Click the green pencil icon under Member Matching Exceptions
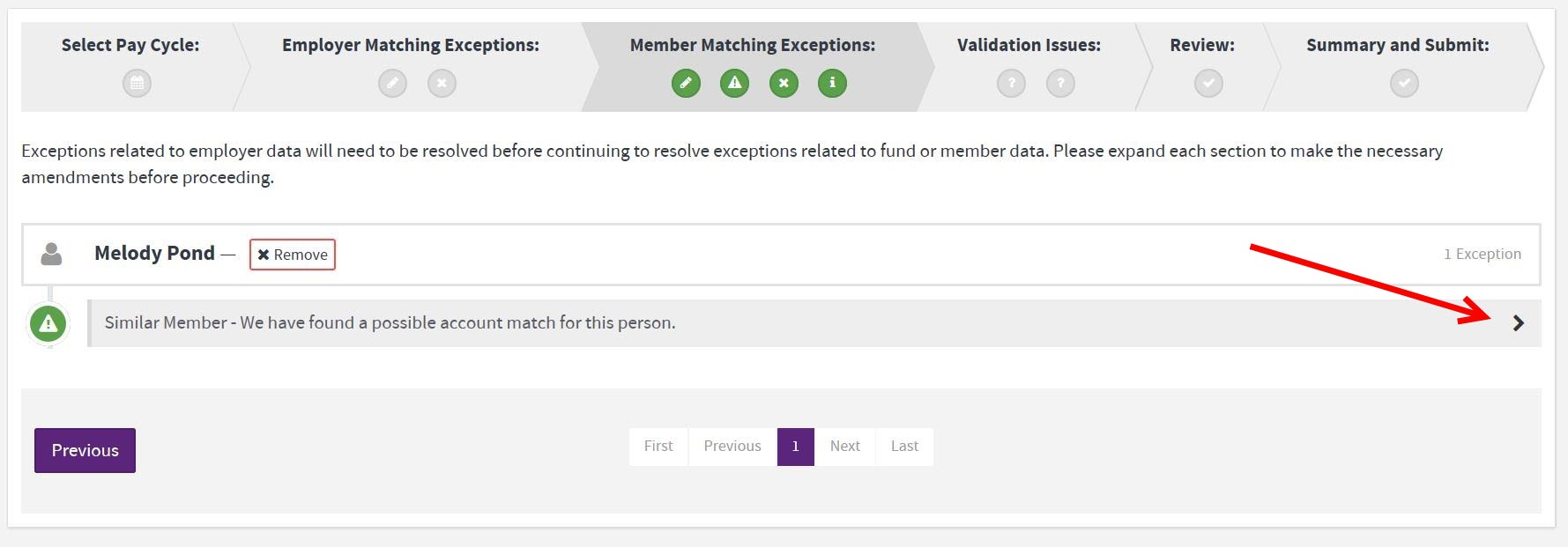This screenshot has width=1568, height=547. tap(686, 84)
